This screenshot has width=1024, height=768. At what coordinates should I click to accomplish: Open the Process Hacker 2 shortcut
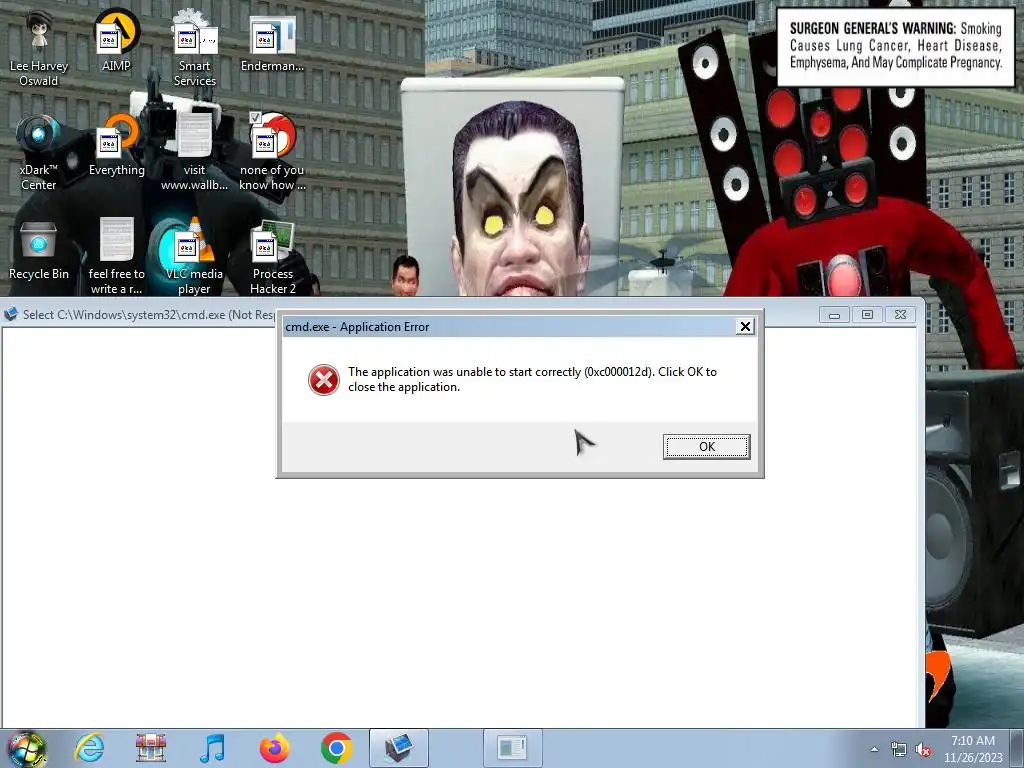tap(272, 257)
